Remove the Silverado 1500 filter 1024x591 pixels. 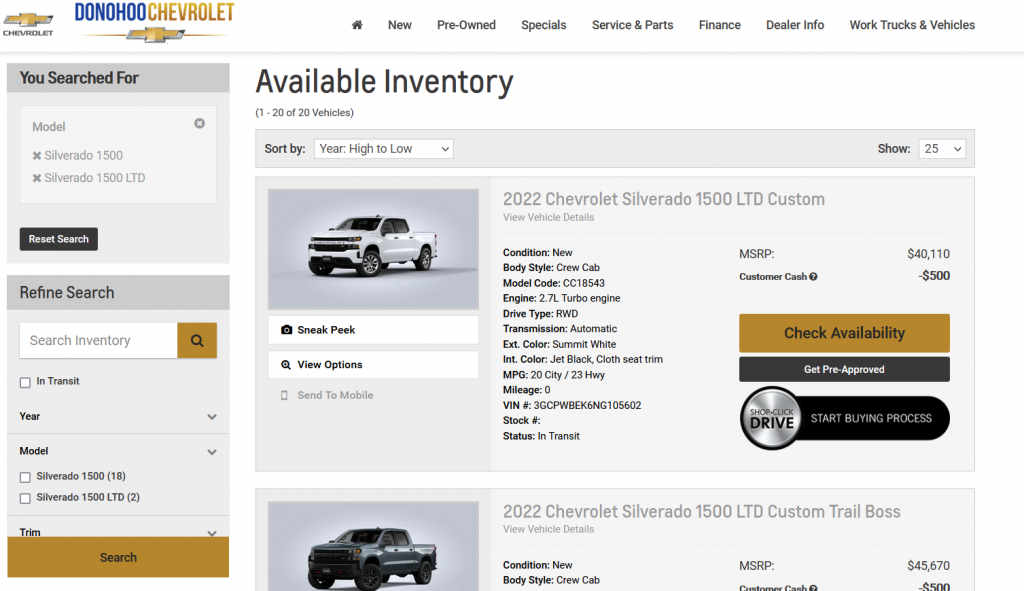(x=37, y=155)
